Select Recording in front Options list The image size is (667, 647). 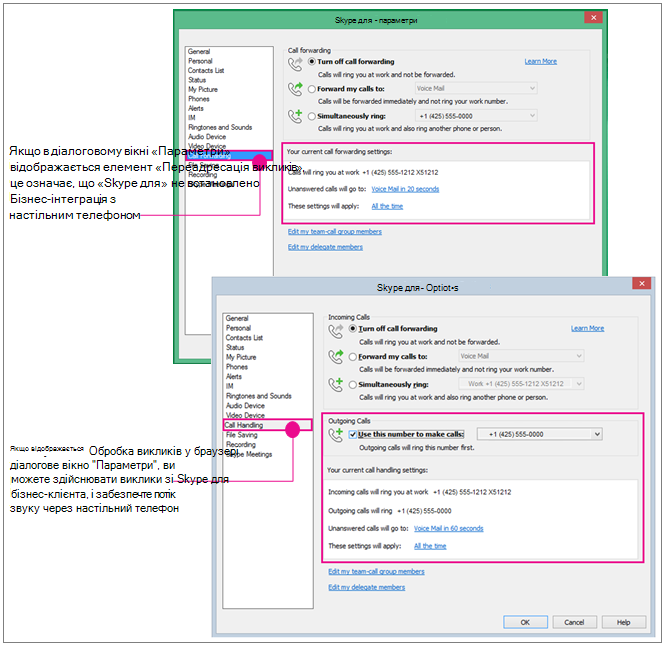tap(241, 445)
